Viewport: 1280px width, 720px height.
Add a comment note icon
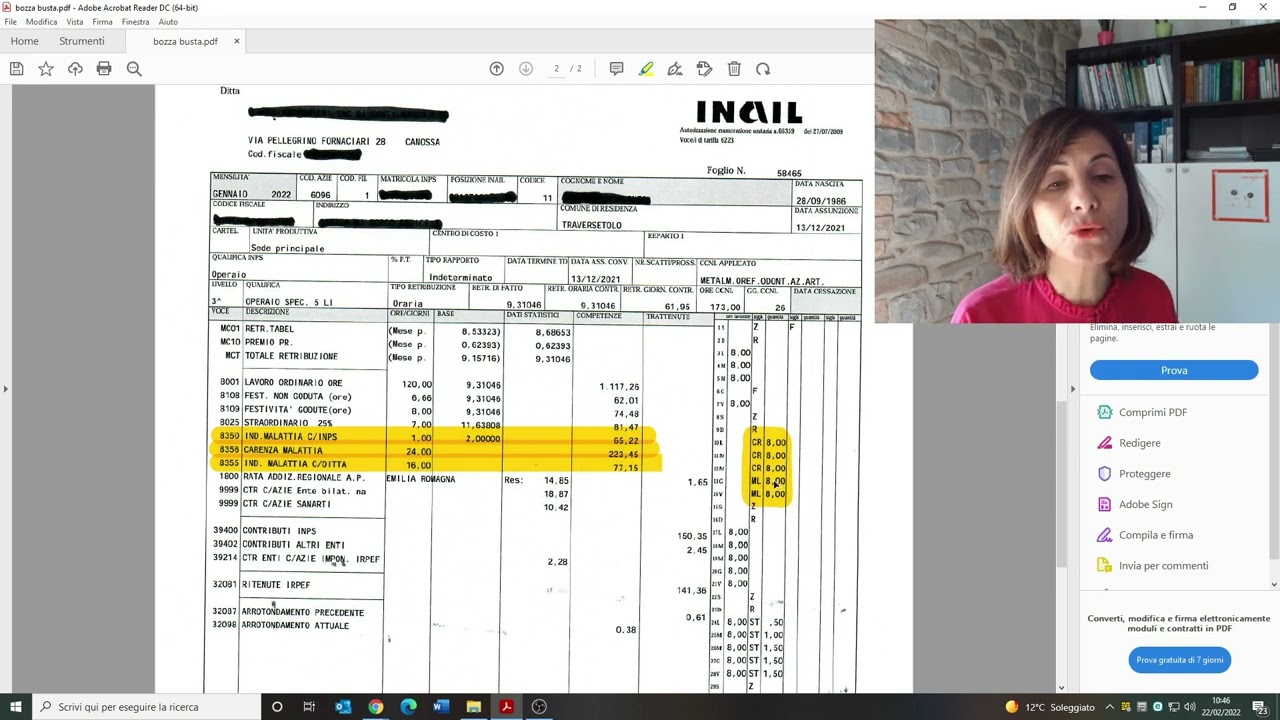pyautogui.click(x=616, y=69)
